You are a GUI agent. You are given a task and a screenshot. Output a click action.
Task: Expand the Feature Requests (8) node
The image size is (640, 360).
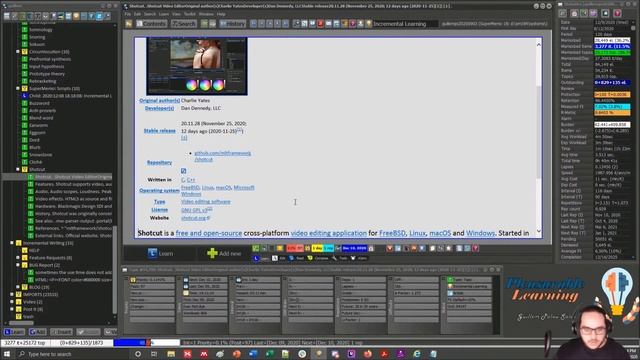[18, 258]
